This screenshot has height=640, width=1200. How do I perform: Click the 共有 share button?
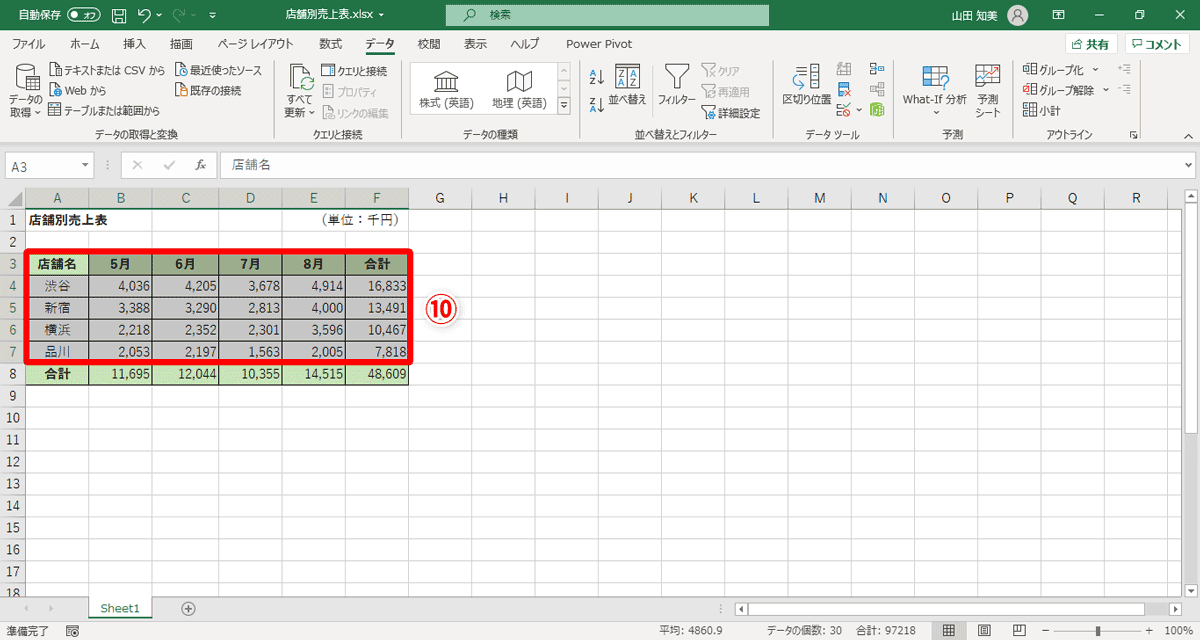pos(1090,44)
